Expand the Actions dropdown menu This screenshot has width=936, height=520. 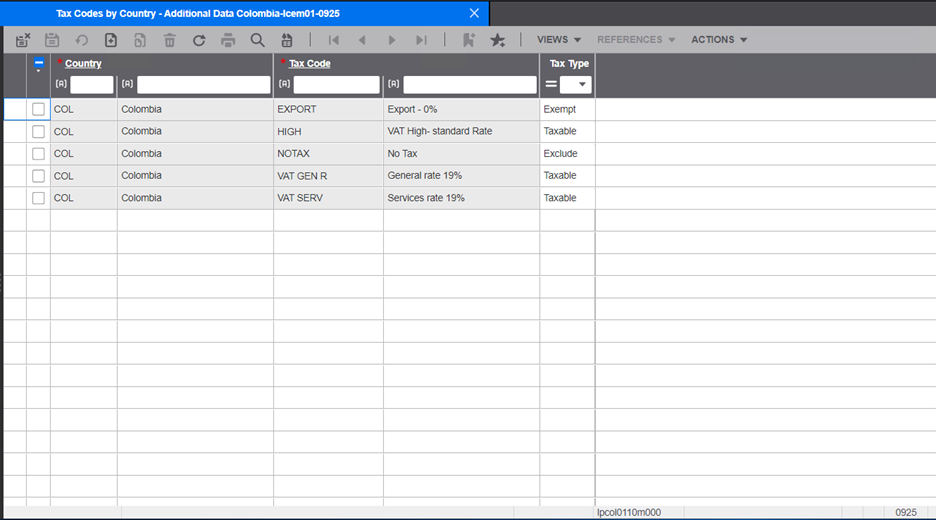coord(719,40)
